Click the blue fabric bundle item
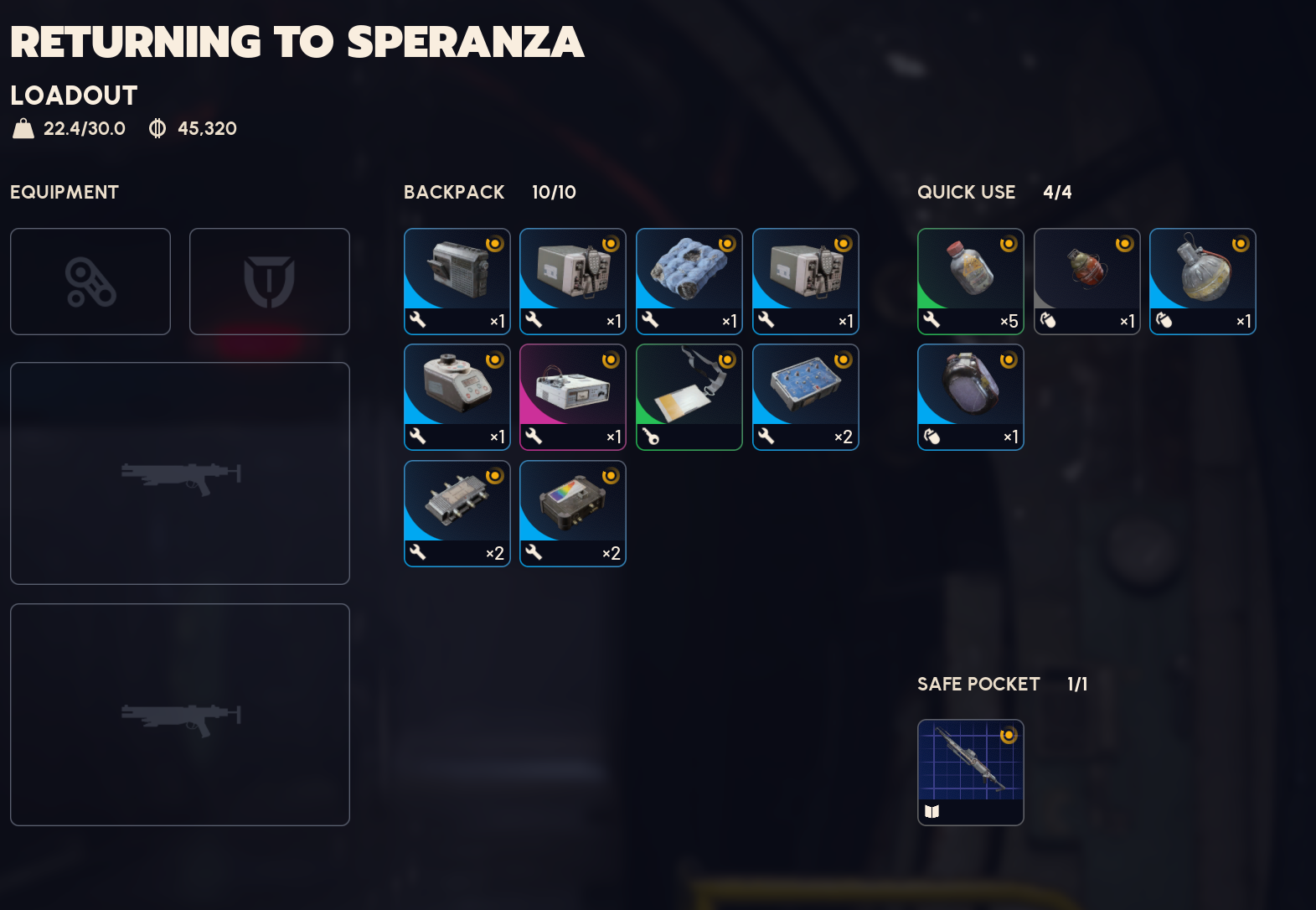The image size is (1316, 910). [x=689, y=282]
